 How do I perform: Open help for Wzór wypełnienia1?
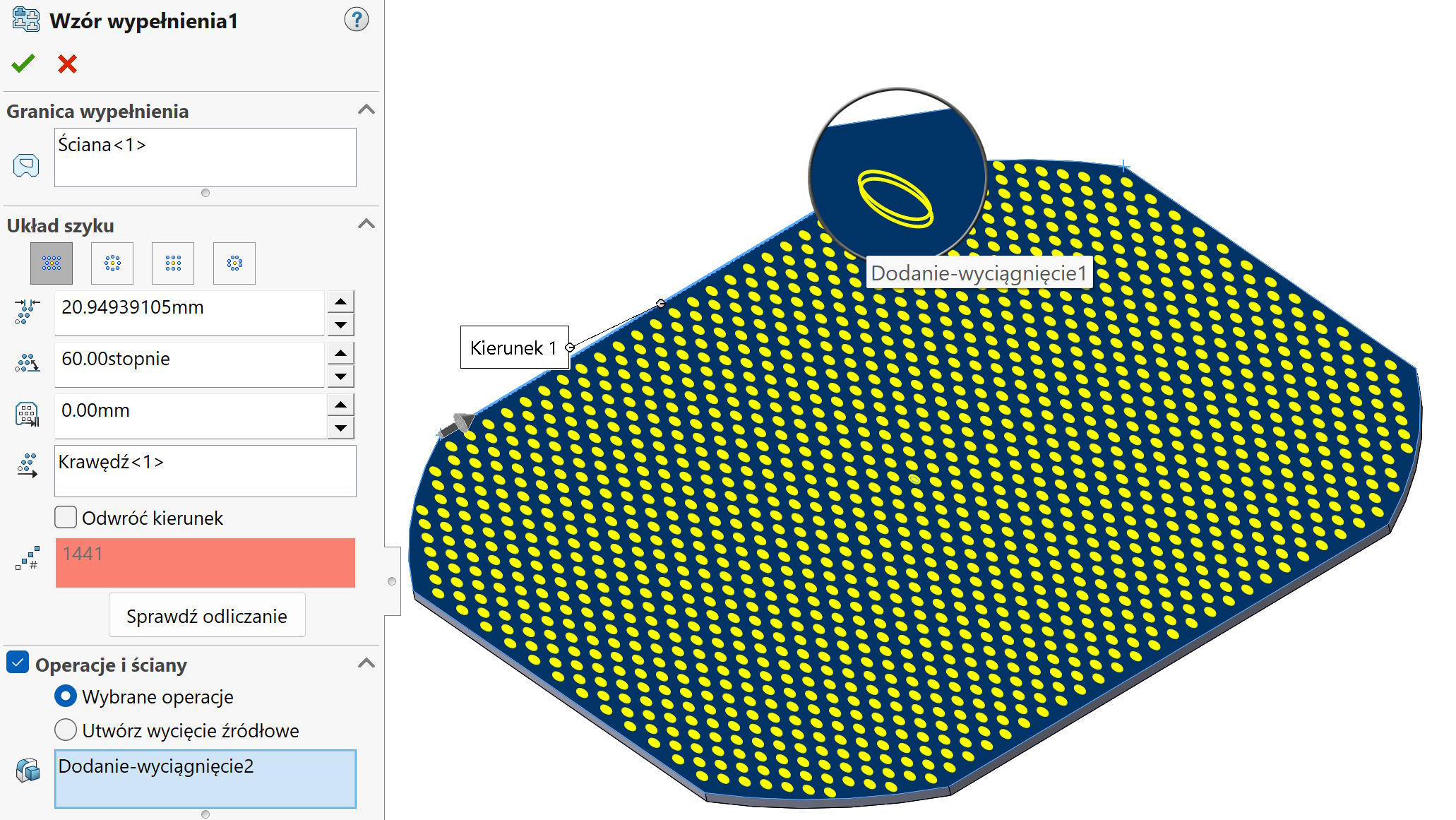point(356,20)
